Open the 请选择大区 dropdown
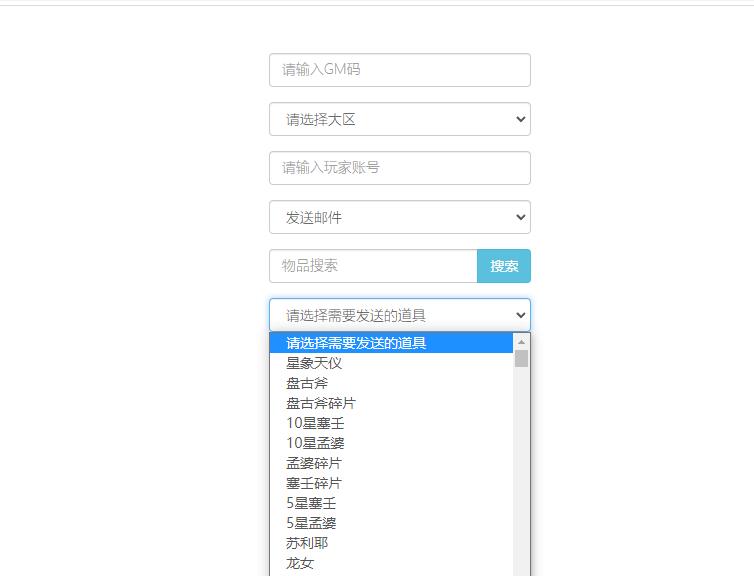Screen dimensions: 754x576 (399, 119)
